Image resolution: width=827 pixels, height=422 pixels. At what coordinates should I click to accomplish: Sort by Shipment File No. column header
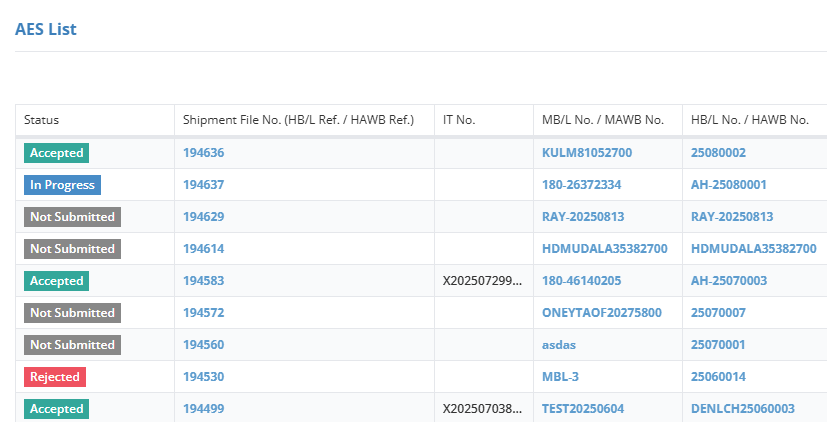click(x=298, y=120)
